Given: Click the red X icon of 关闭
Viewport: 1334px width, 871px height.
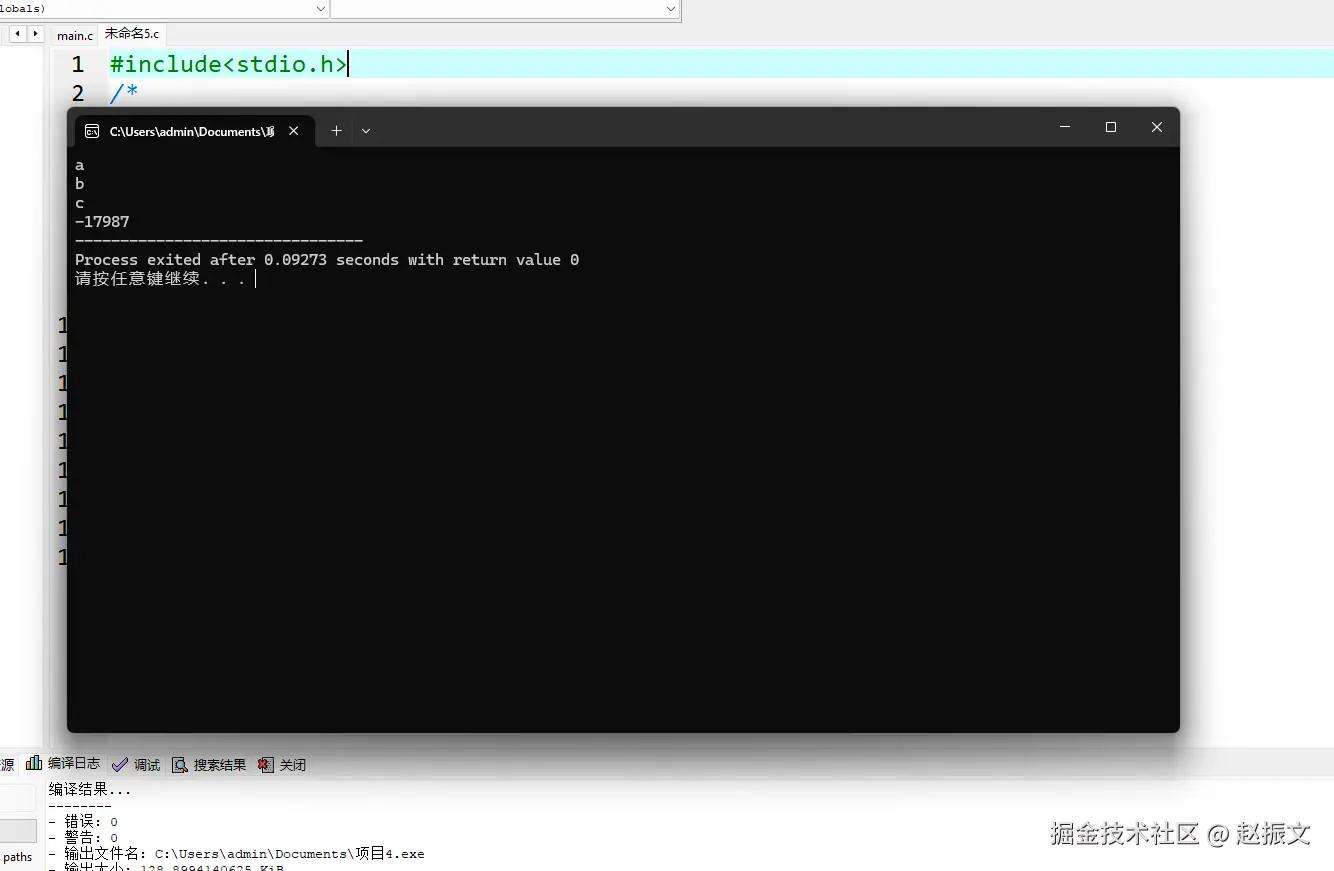Looking at the screenshot, I should (265, 765).
